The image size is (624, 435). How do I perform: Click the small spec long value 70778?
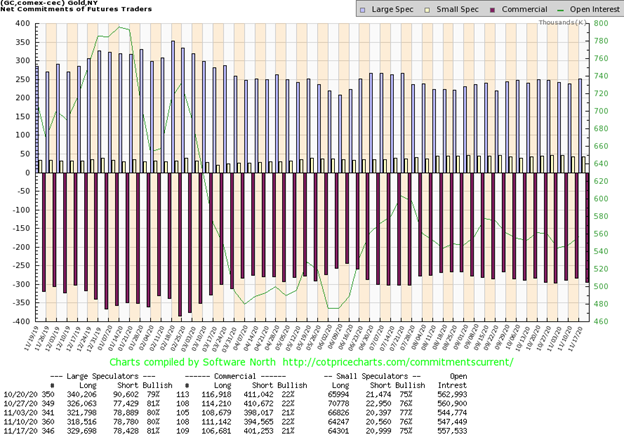point(337,404)
